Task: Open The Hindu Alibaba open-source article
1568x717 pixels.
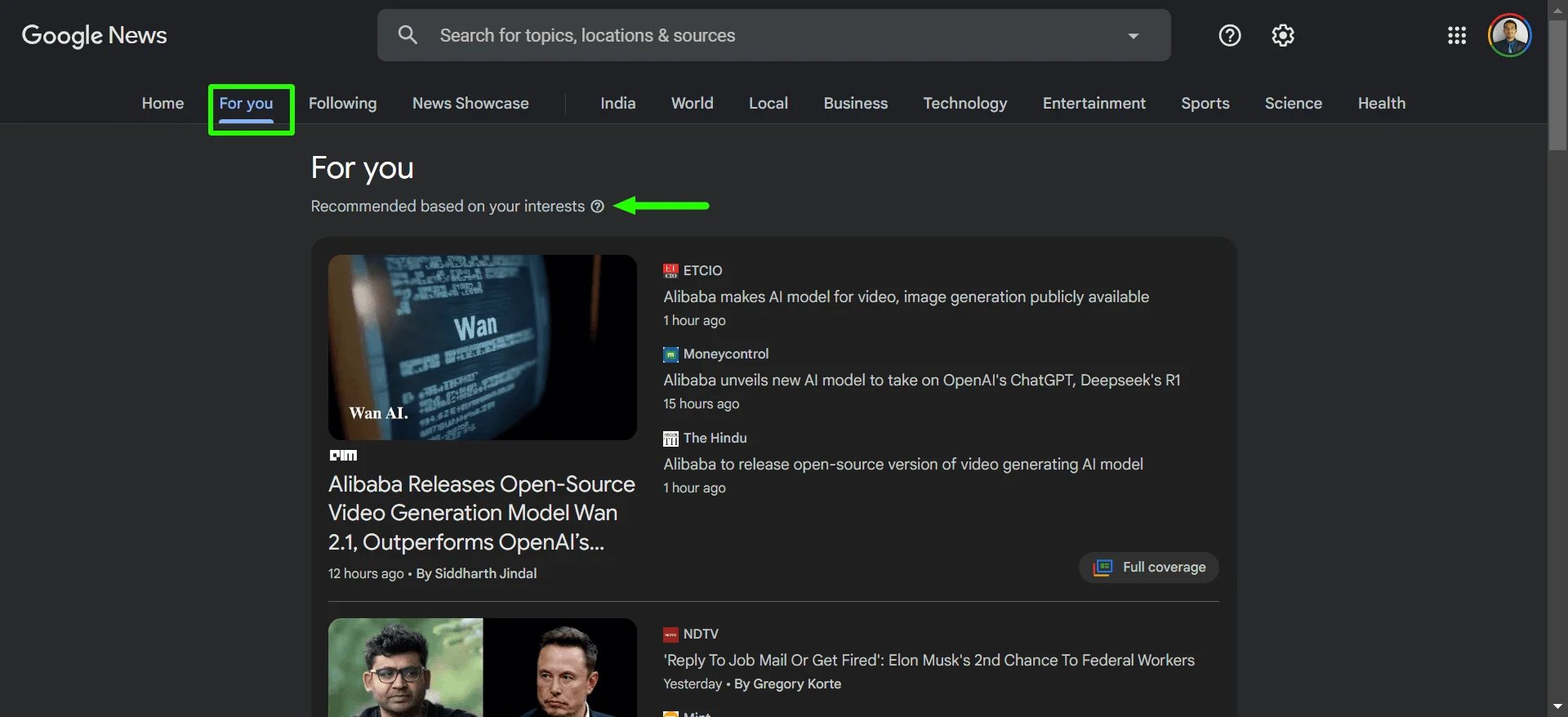Action: (x=902, y=464)
